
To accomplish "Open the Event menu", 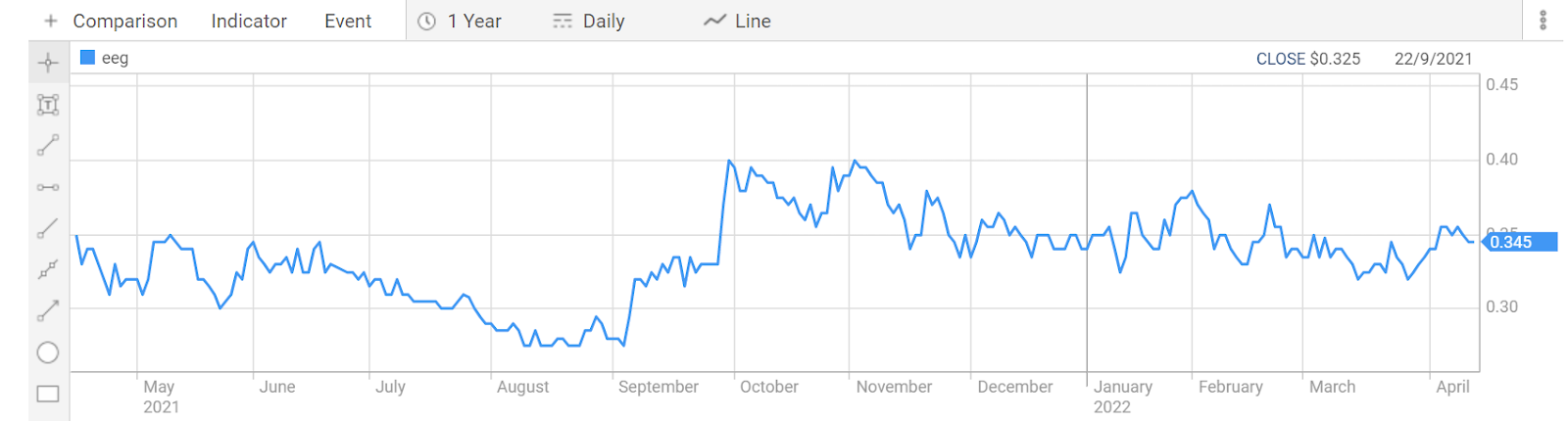I will coord(348,21).
